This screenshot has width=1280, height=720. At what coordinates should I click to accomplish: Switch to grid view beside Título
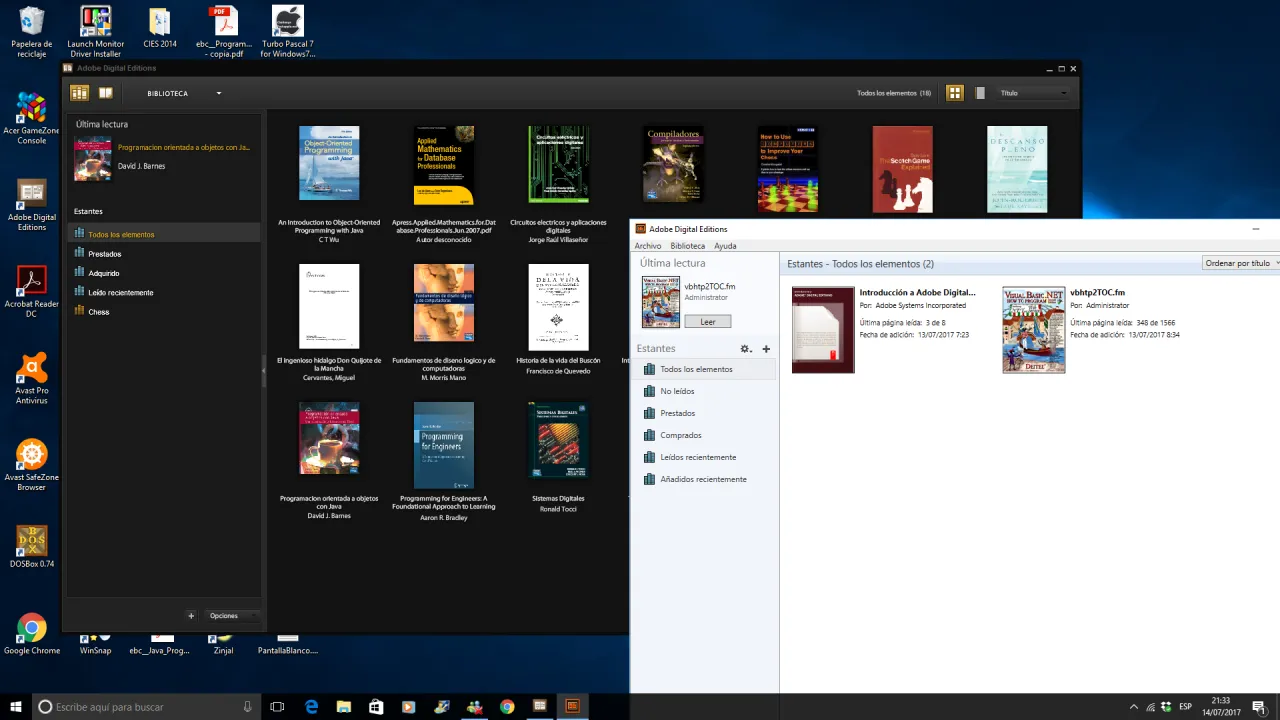[x=954, y=92]
